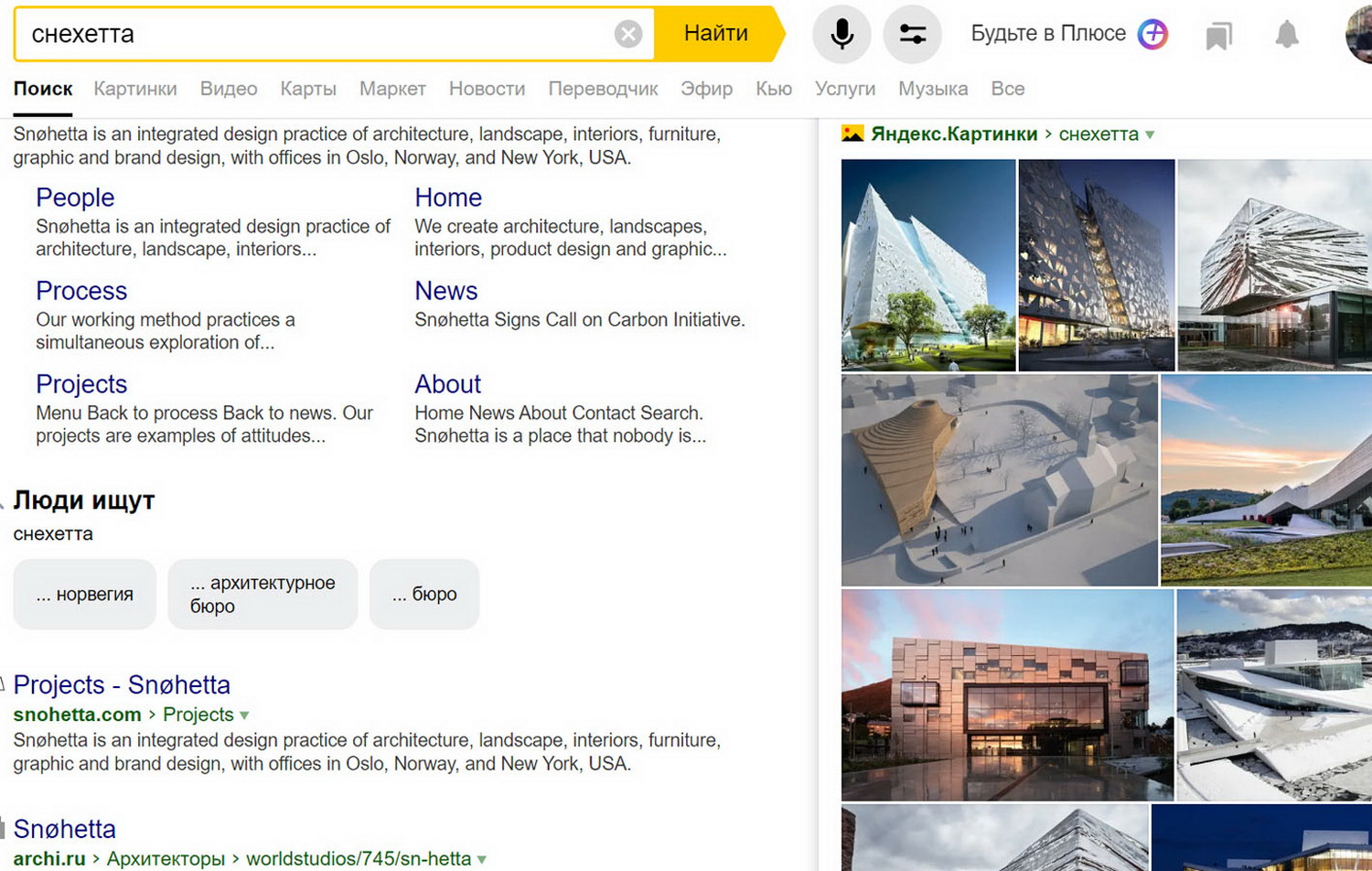Open the Будьте в Плюсе link

tap(1048, 34)
